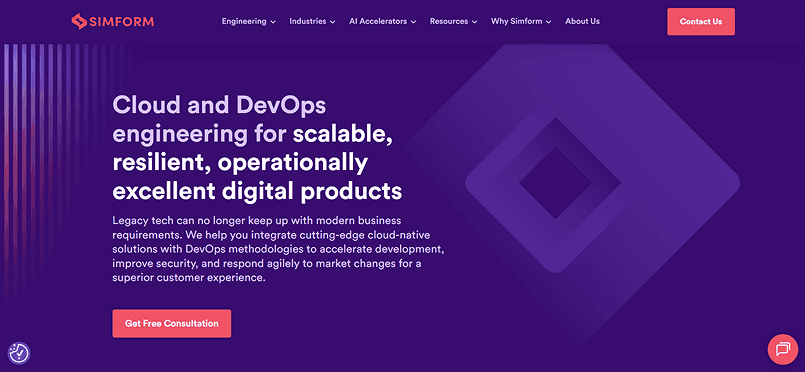Open the AI Accelerators menu

pyautogui.click(x=382, y=22)
